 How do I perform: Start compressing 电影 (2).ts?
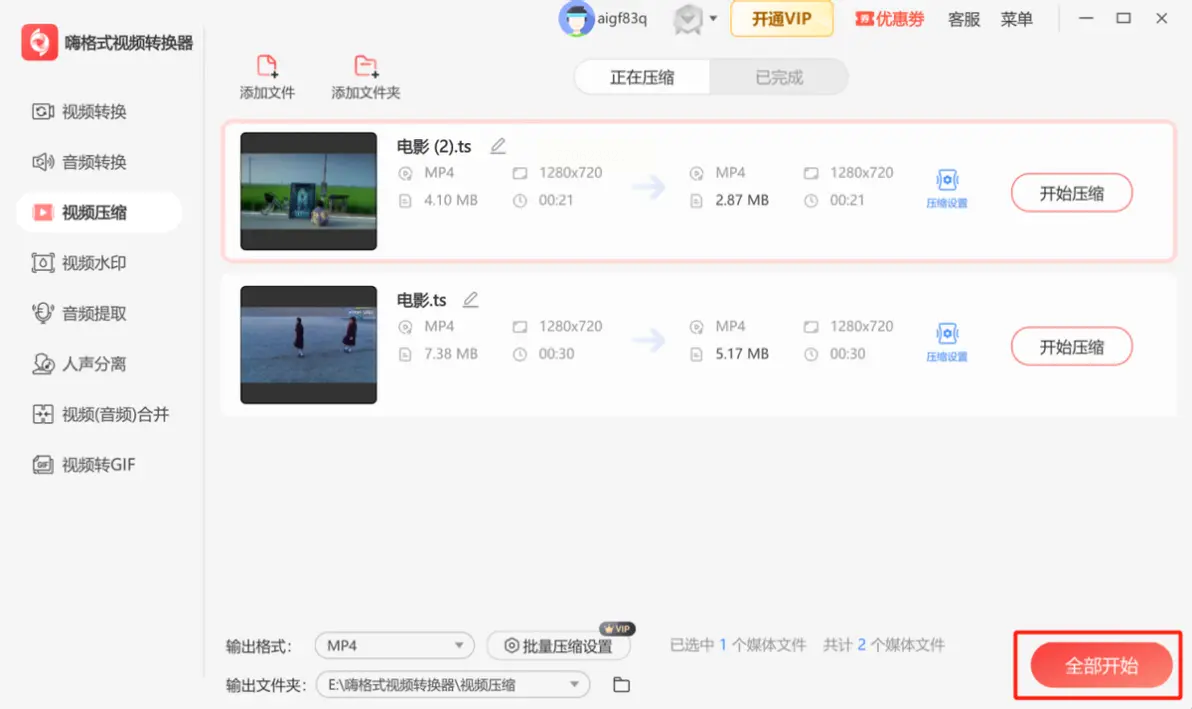(x=1071, y=193)
